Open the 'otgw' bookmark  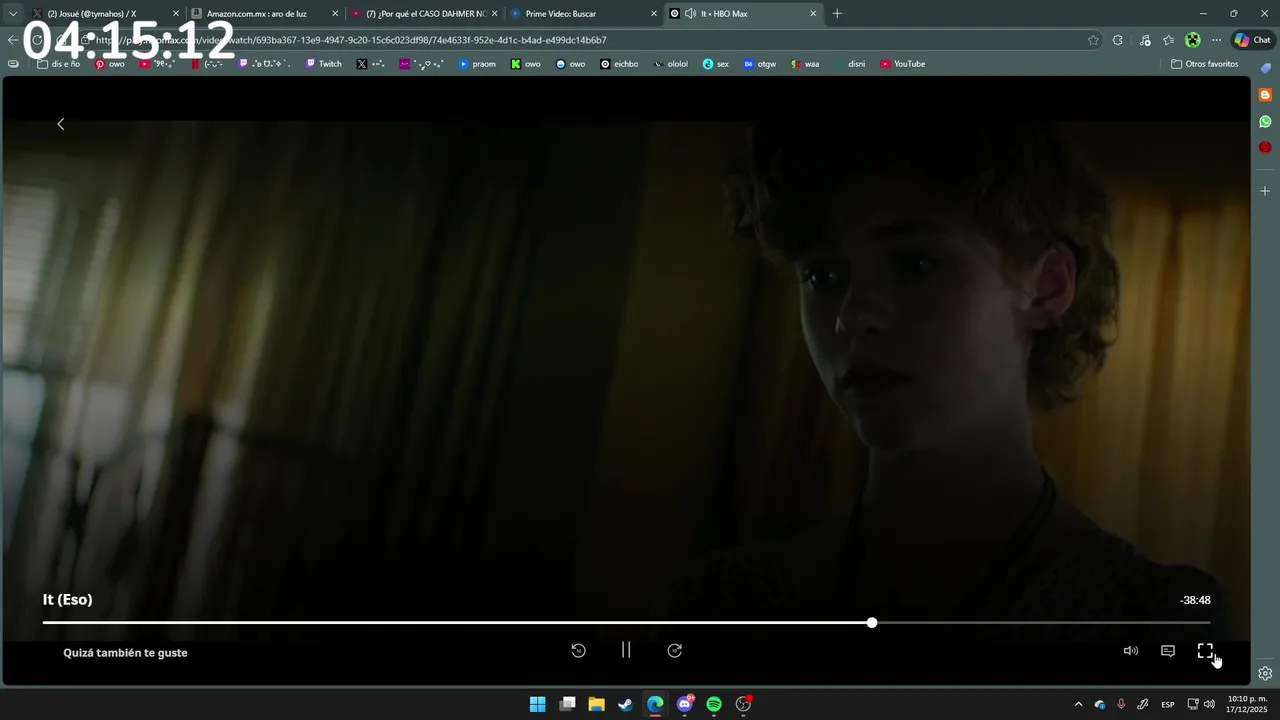(x=760, y=64)
